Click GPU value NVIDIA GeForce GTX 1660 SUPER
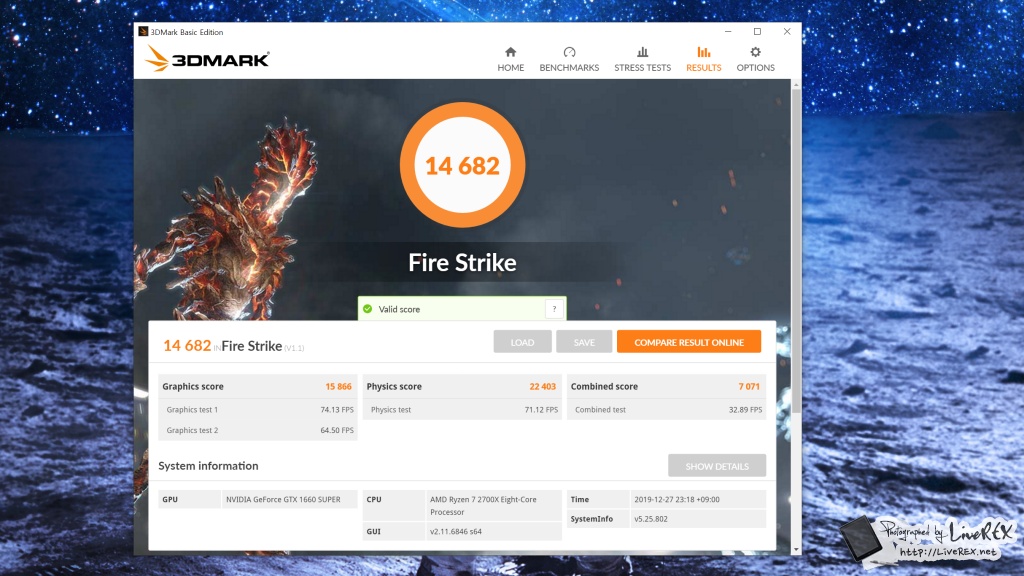 pos(283,500)
